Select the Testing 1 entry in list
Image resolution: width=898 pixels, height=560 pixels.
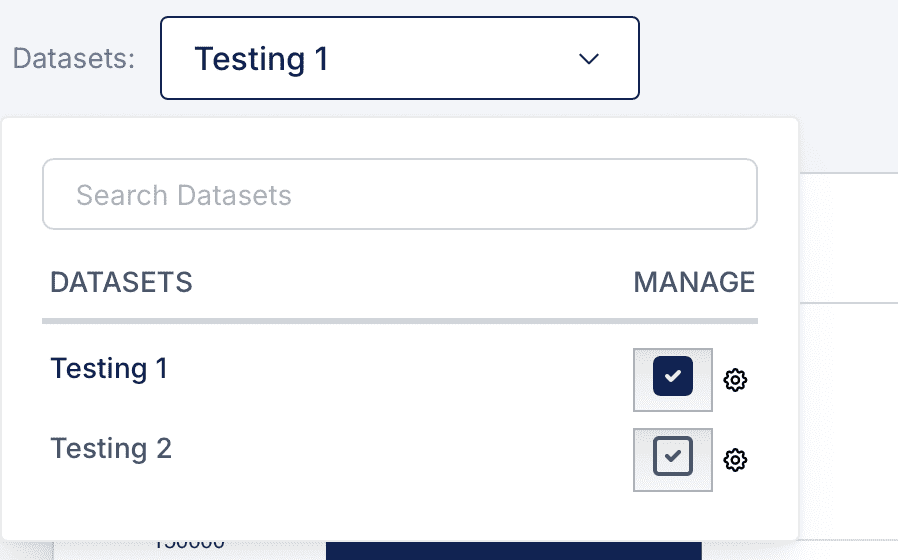(109, 368)
